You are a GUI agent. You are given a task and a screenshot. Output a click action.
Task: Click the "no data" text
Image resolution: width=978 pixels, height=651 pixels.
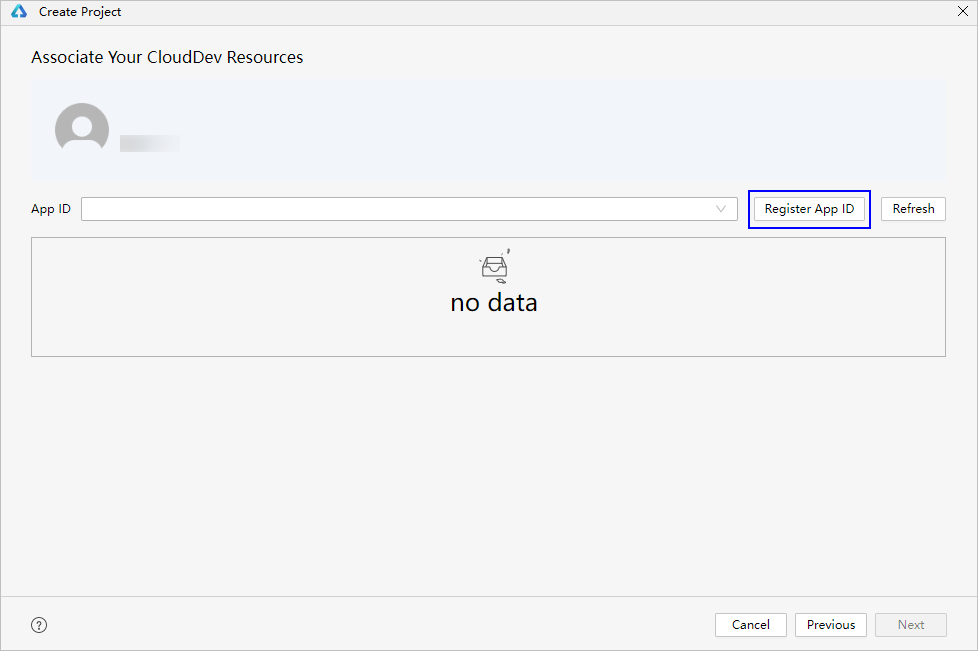(x=494, y=302)
